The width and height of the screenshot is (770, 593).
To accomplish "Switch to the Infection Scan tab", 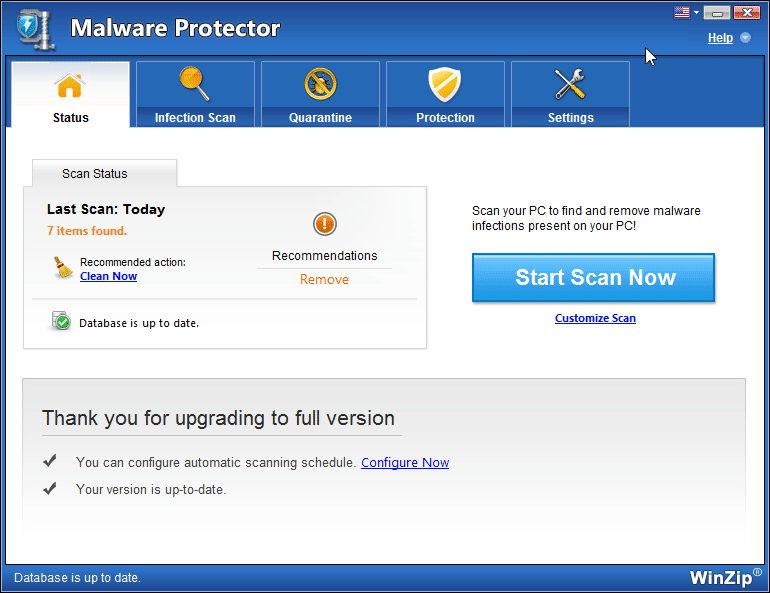I will pyautogui.click(x=195, y=117).
